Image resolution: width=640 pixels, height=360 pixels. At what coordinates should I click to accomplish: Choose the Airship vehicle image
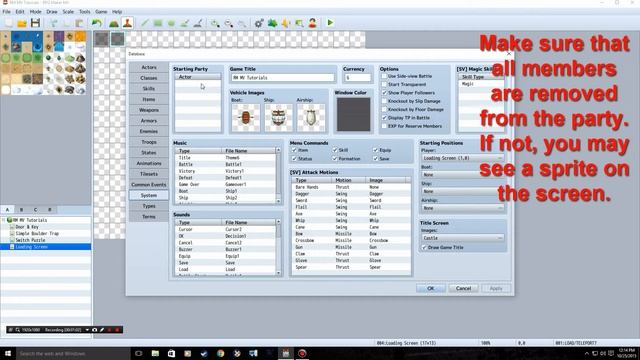311,118
